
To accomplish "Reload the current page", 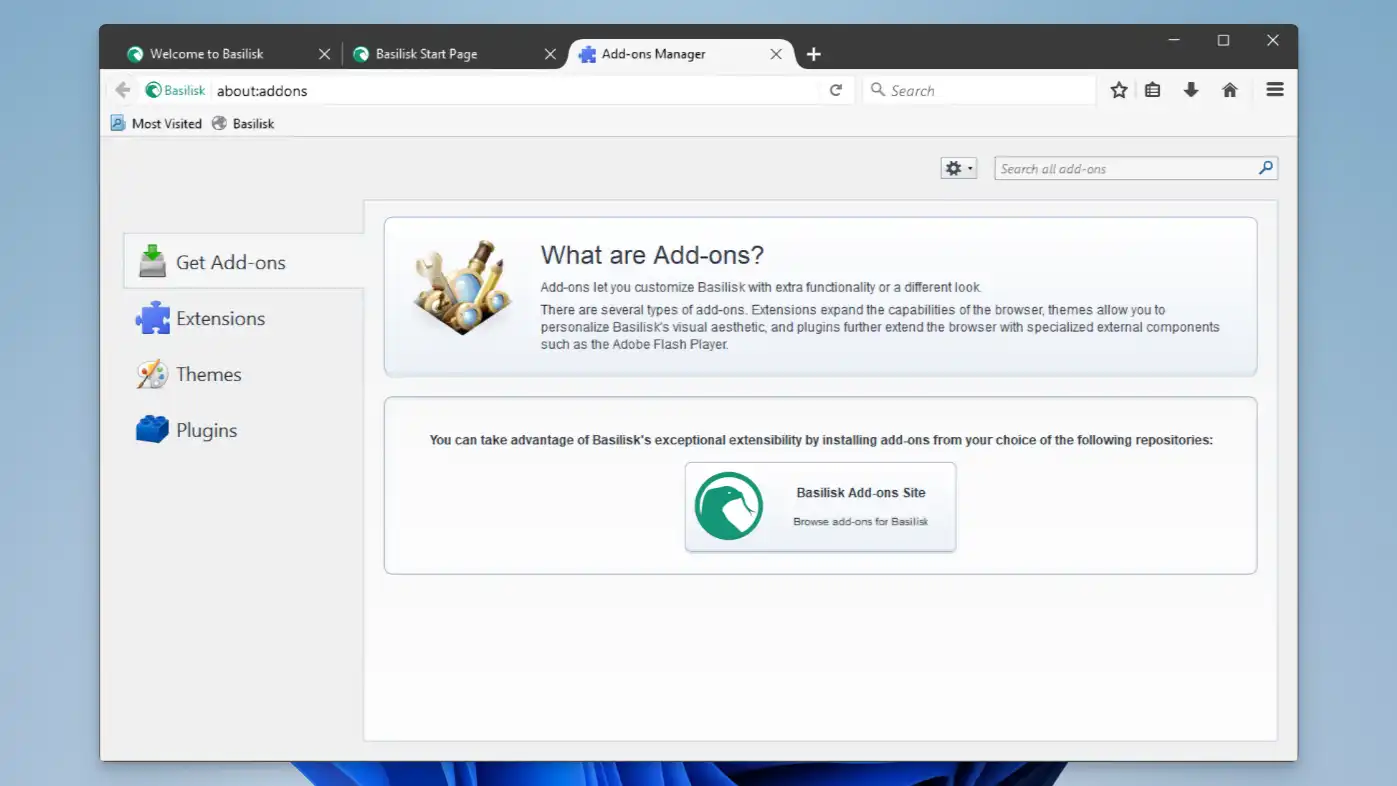I will point(836,89).
